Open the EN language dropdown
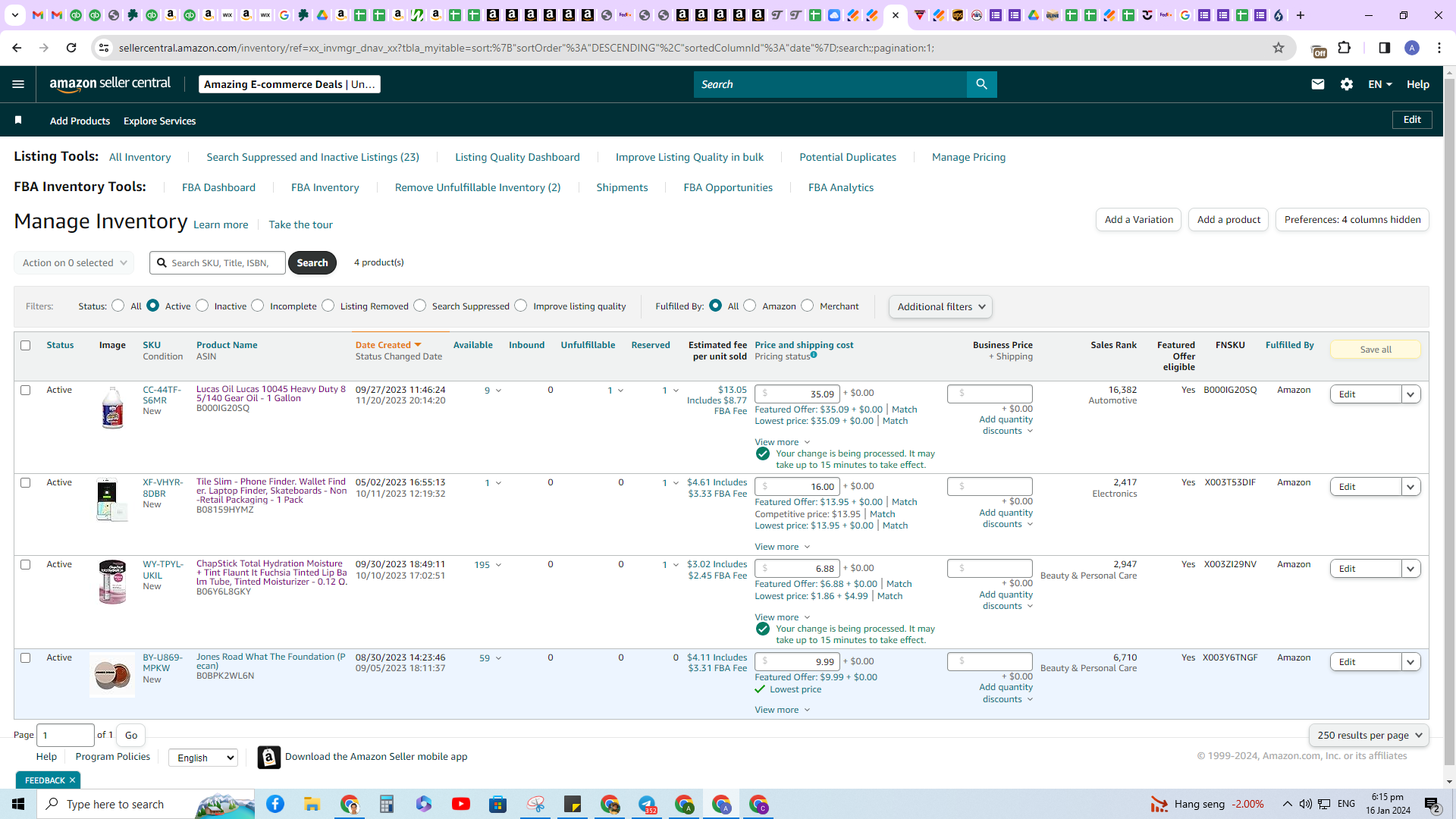The width and height of the screenshot is (1456, 819). 1380,84
